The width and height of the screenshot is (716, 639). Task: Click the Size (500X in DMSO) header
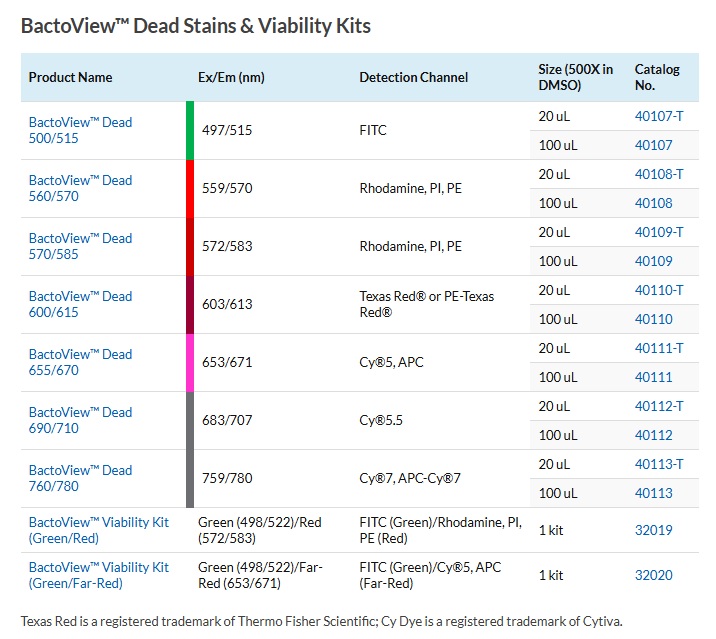tap(575, 77)
